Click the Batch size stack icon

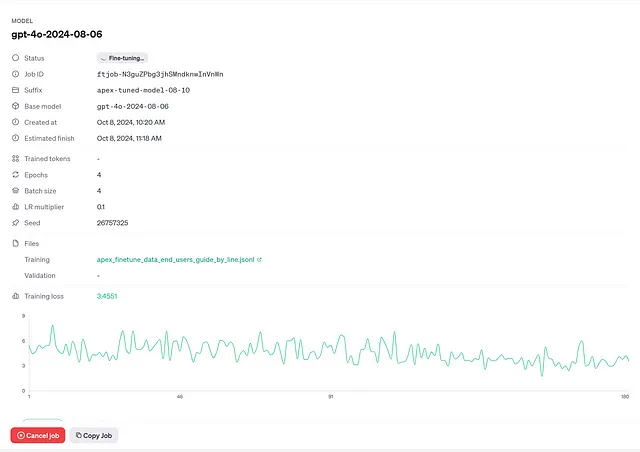point(16,191)
